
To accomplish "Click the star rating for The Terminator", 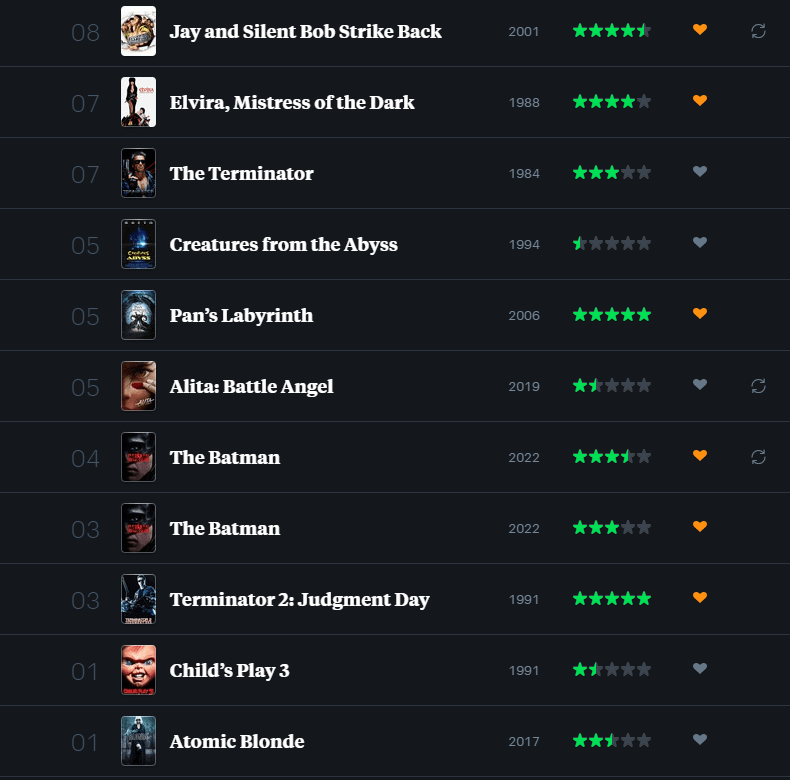I will pos(611,173).
